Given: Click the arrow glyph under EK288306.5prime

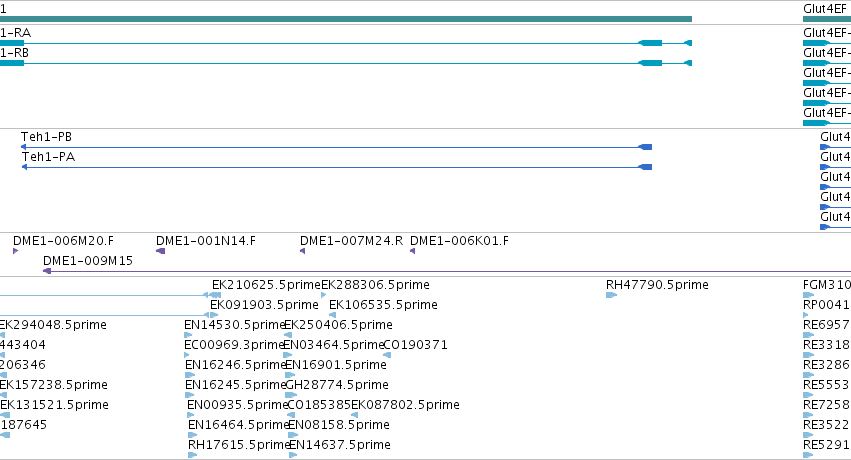Looking at the screenshot, I should [324, 295].
